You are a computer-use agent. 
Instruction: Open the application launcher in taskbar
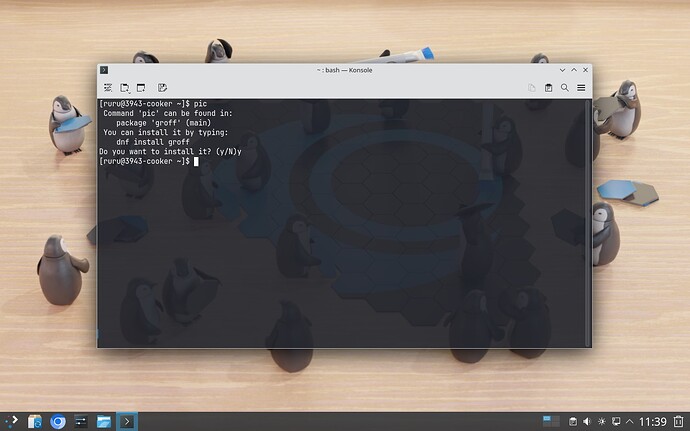tap(11, 421)
